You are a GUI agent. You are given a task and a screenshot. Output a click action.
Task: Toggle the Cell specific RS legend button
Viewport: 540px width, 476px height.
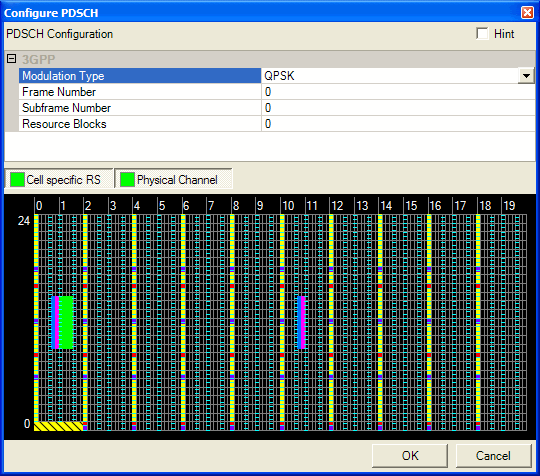59,178
